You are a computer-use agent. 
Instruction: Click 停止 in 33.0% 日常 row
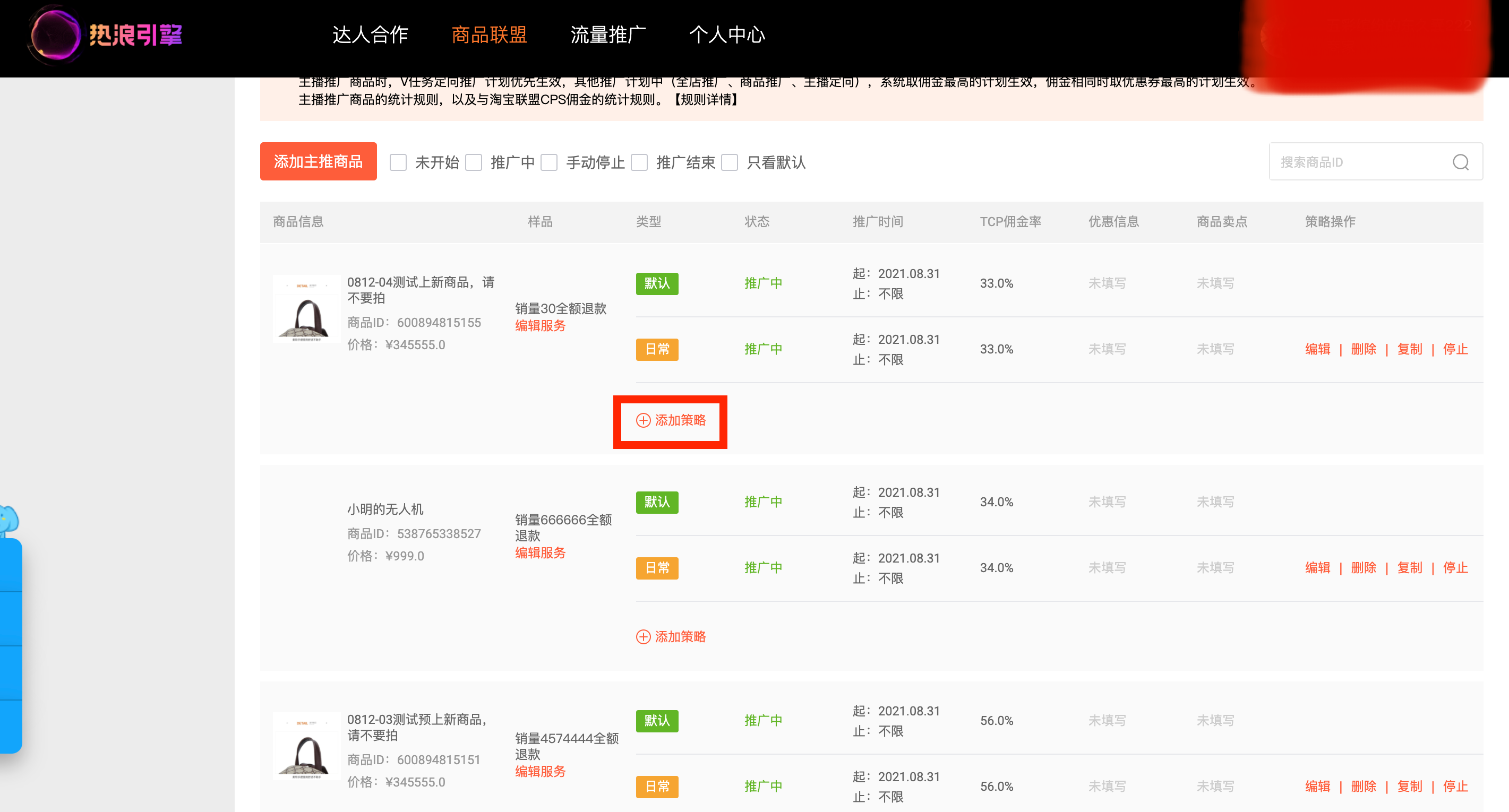(x=1455, y=350)
